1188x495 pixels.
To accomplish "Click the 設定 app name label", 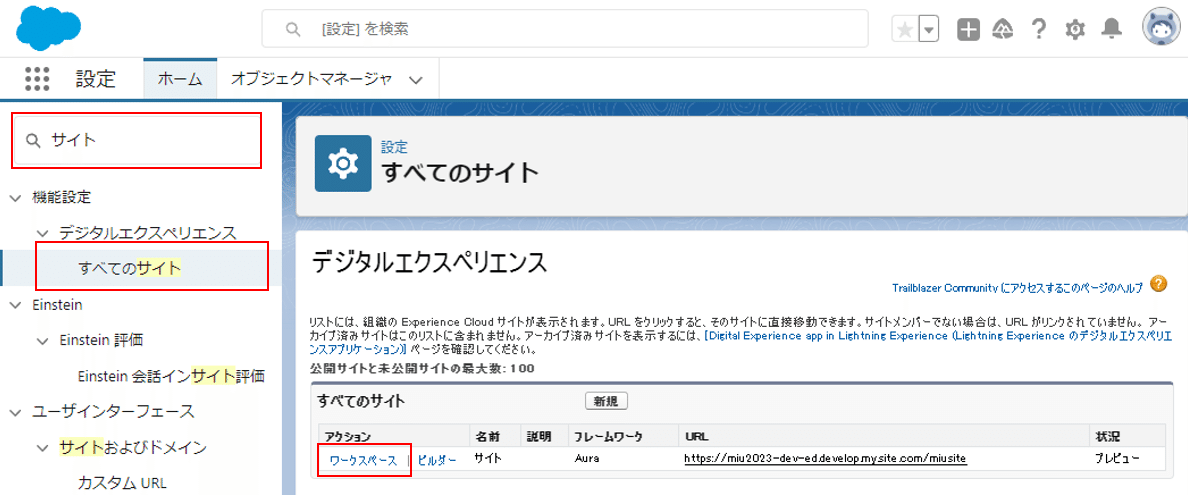I will point(95,78).
